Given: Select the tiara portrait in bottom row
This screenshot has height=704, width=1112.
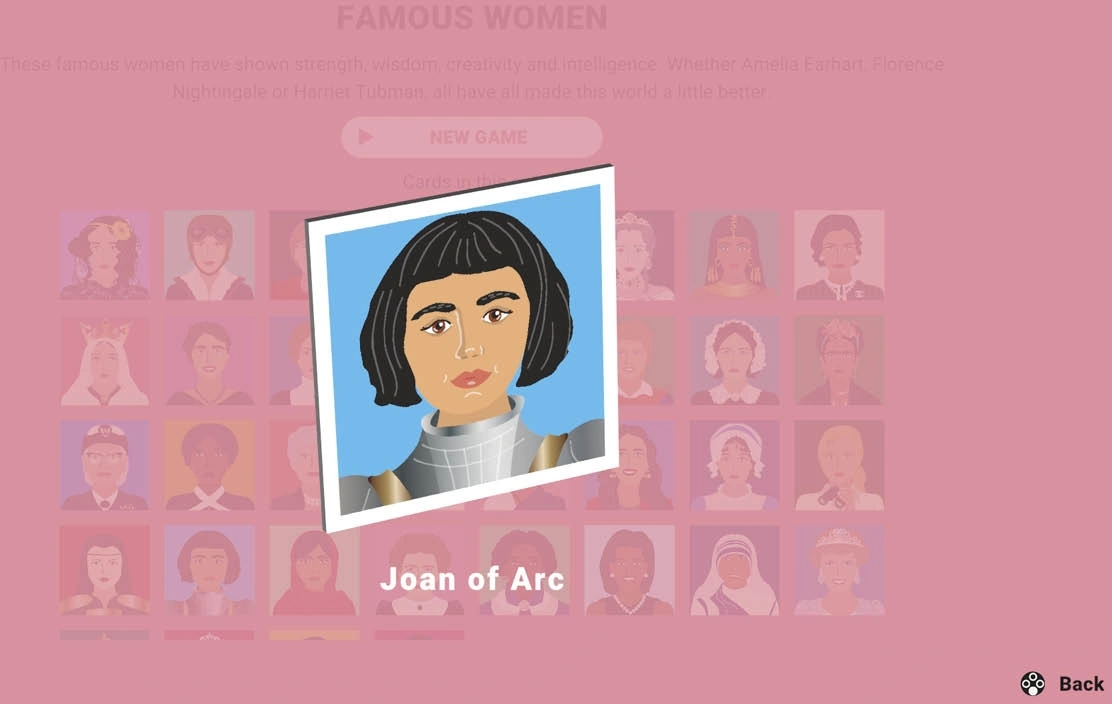Looking at the screenshot, I should 839,570.
